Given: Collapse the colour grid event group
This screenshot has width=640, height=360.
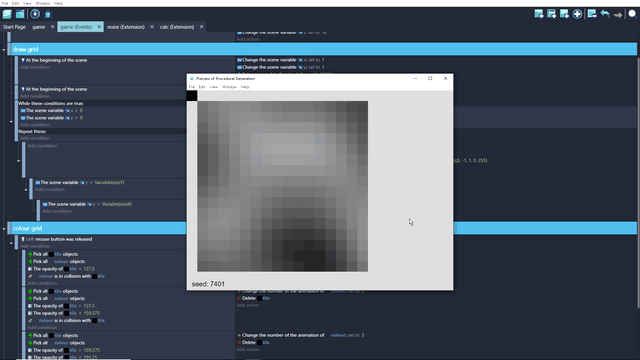Looking at the screenshot, I should coord(4,229).
